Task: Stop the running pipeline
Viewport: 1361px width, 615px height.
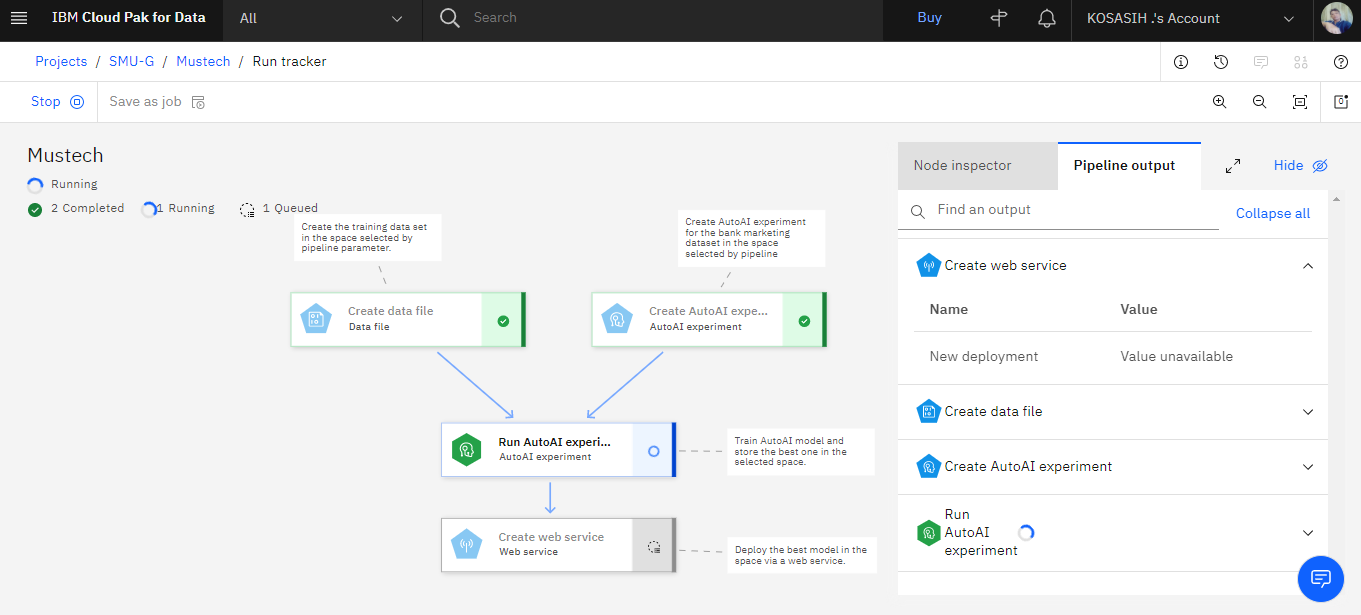Action: click(58, 101)
